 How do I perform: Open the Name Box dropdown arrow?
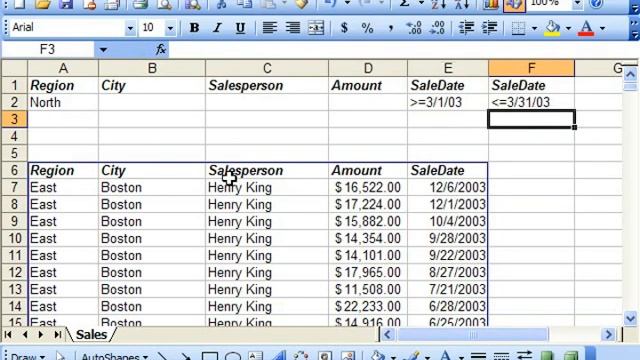click(103, 50)
